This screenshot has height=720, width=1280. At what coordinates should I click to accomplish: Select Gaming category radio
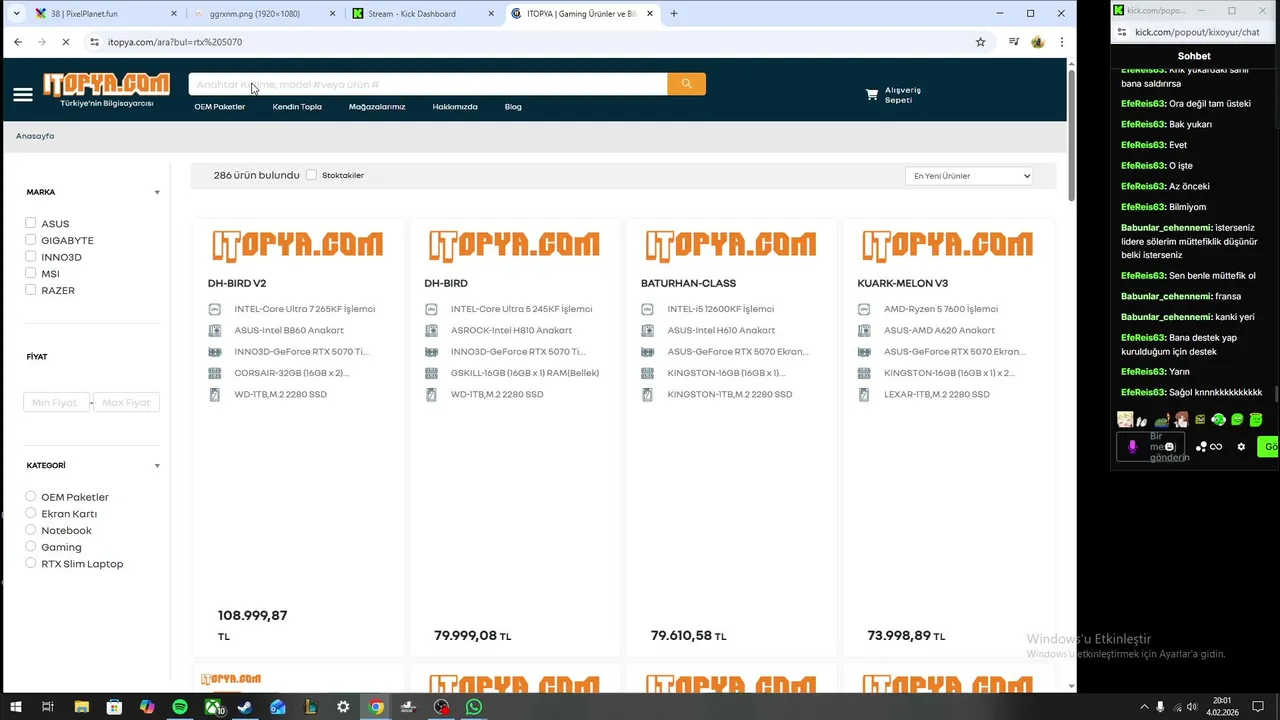(31, 547)
